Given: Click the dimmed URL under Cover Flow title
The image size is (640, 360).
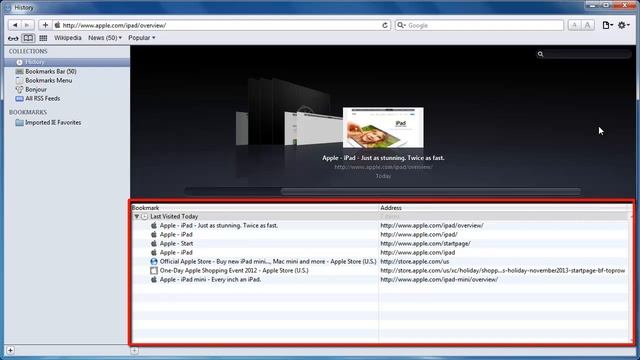Looking at the screenshot, I should tap(383, 167).
